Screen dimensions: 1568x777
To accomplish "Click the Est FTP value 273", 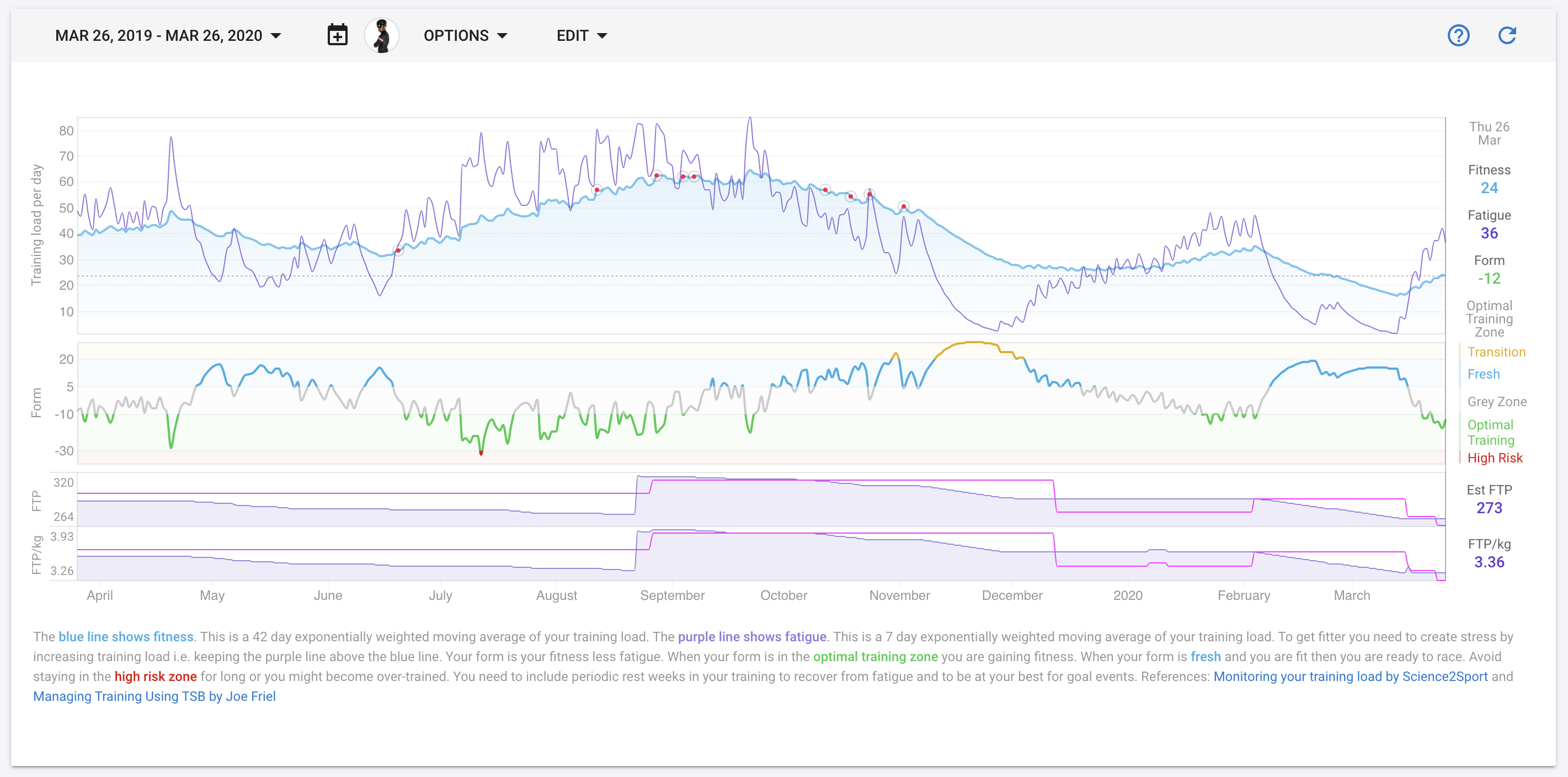I will [x=1489, y=508].
